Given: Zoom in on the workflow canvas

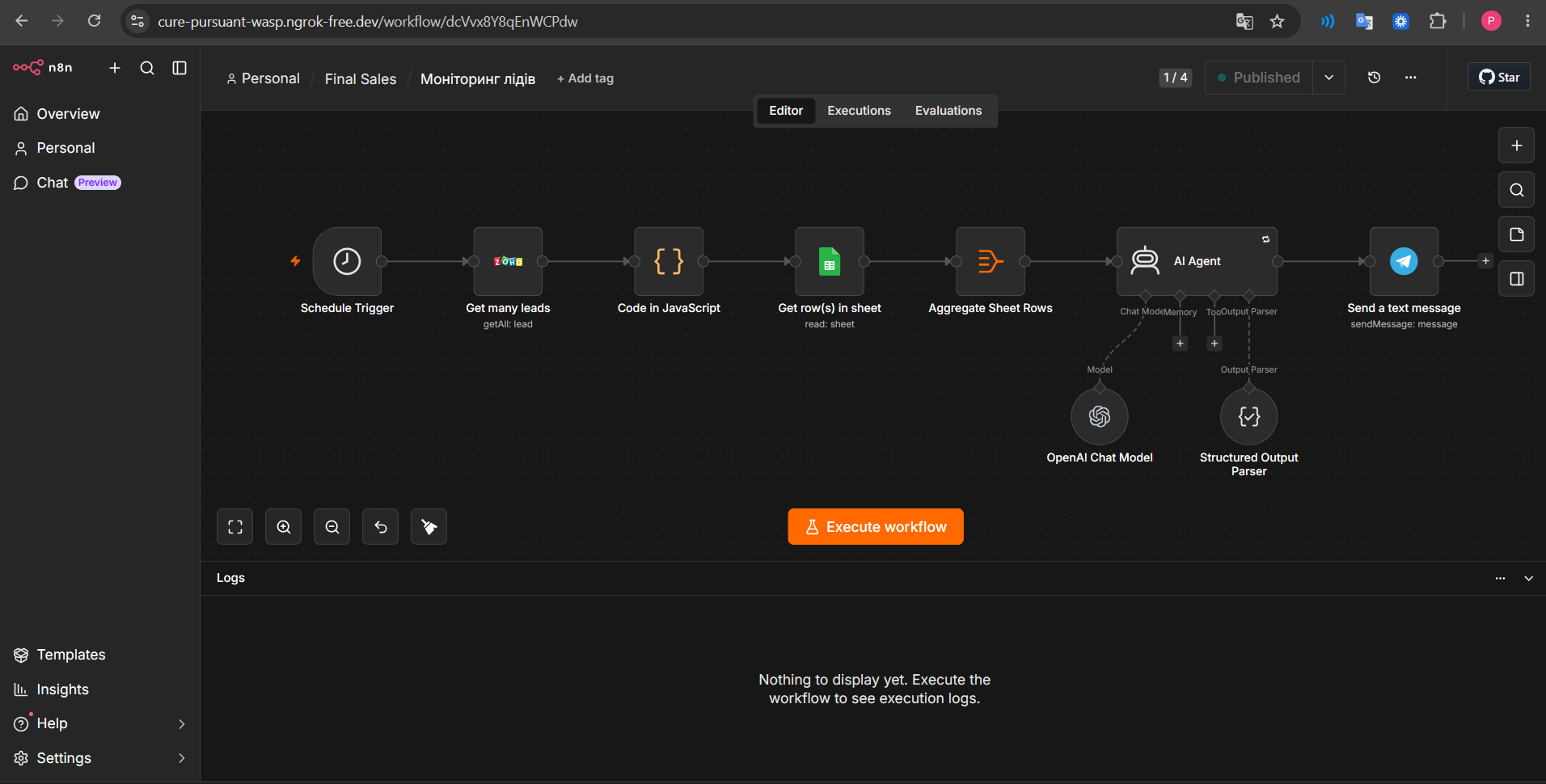Looking at the screenshot, I should (x=284, y=527).
